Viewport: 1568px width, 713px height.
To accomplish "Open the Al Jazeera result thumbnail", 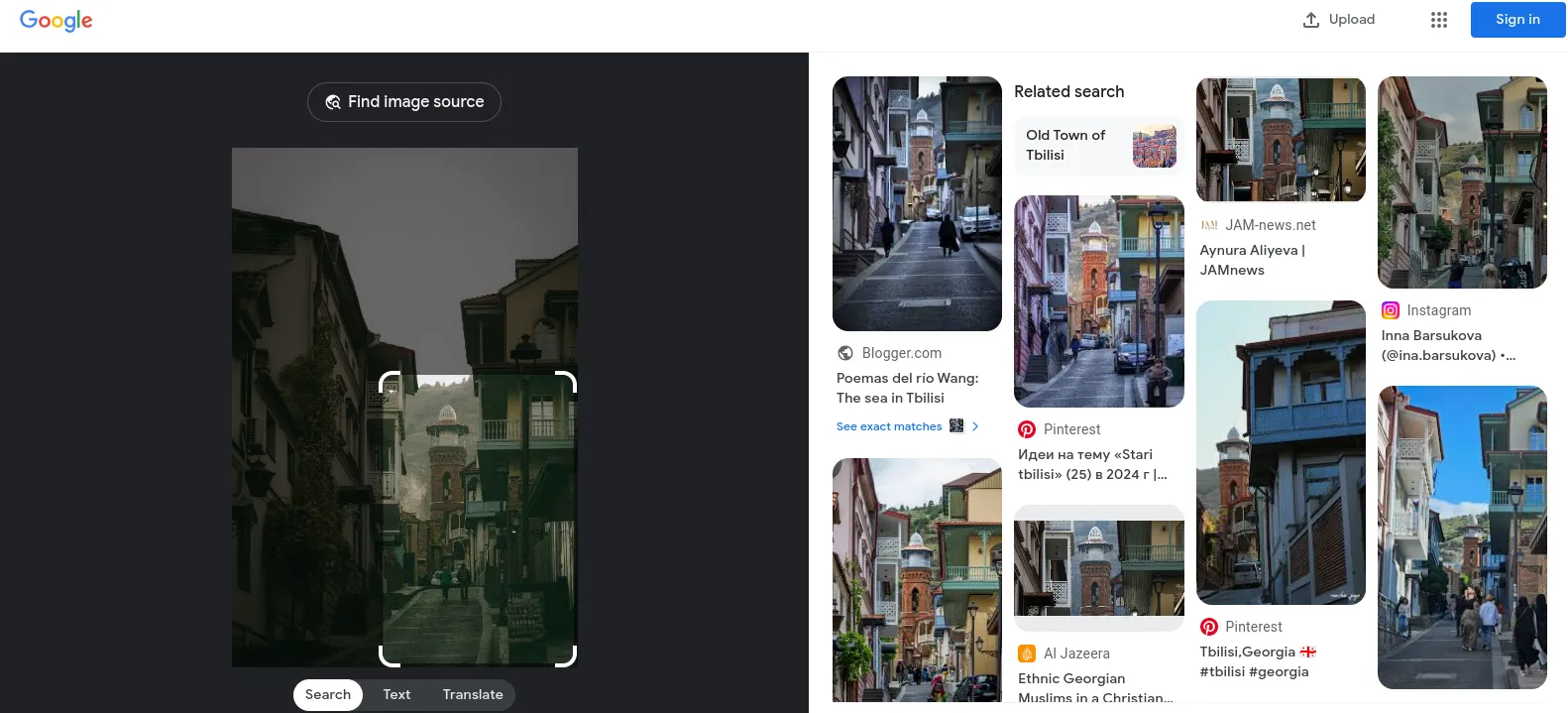I will [1099, 568].
